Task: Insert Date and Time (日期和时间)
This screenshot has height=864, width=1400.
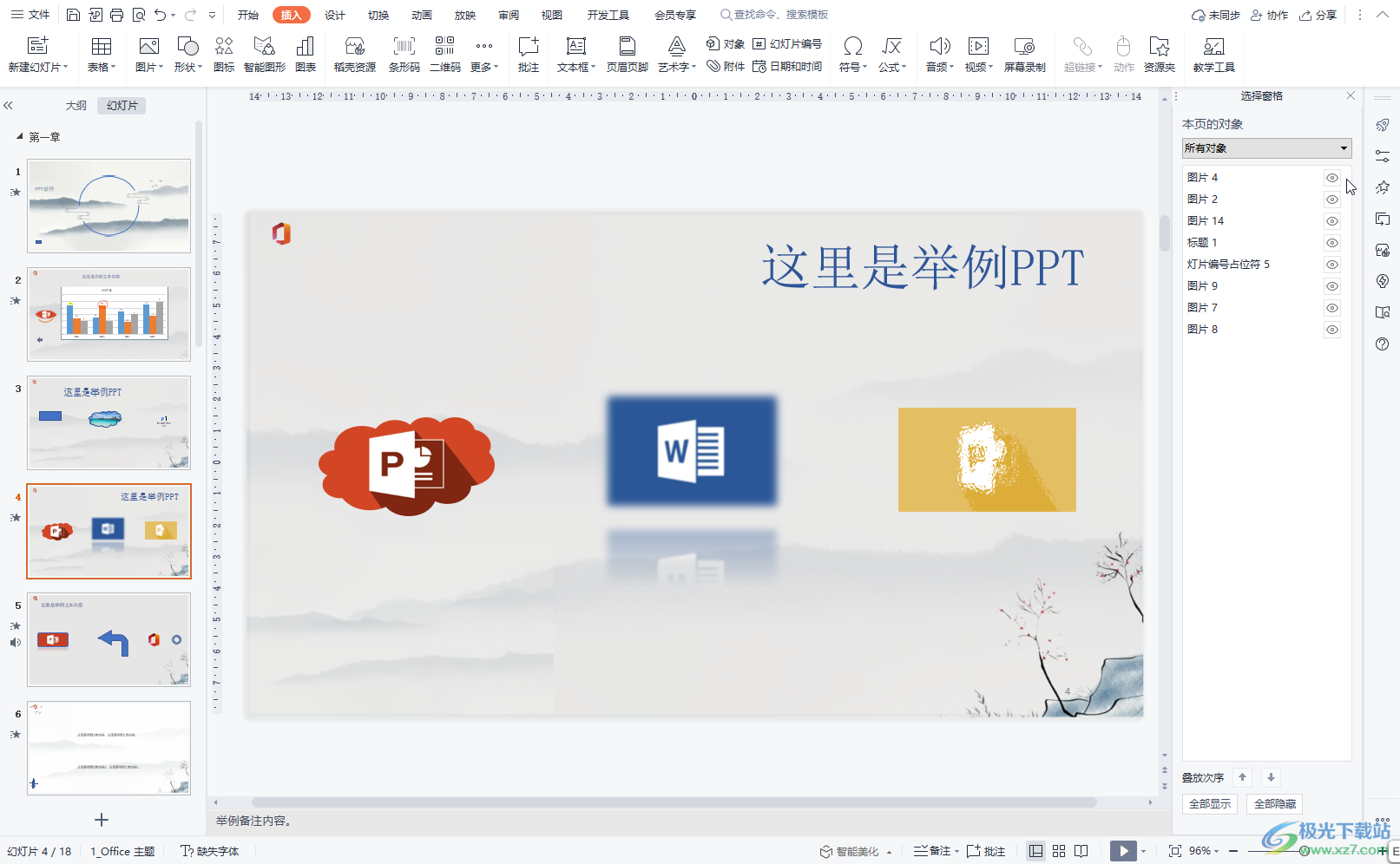Action: (x=787, y=66)
